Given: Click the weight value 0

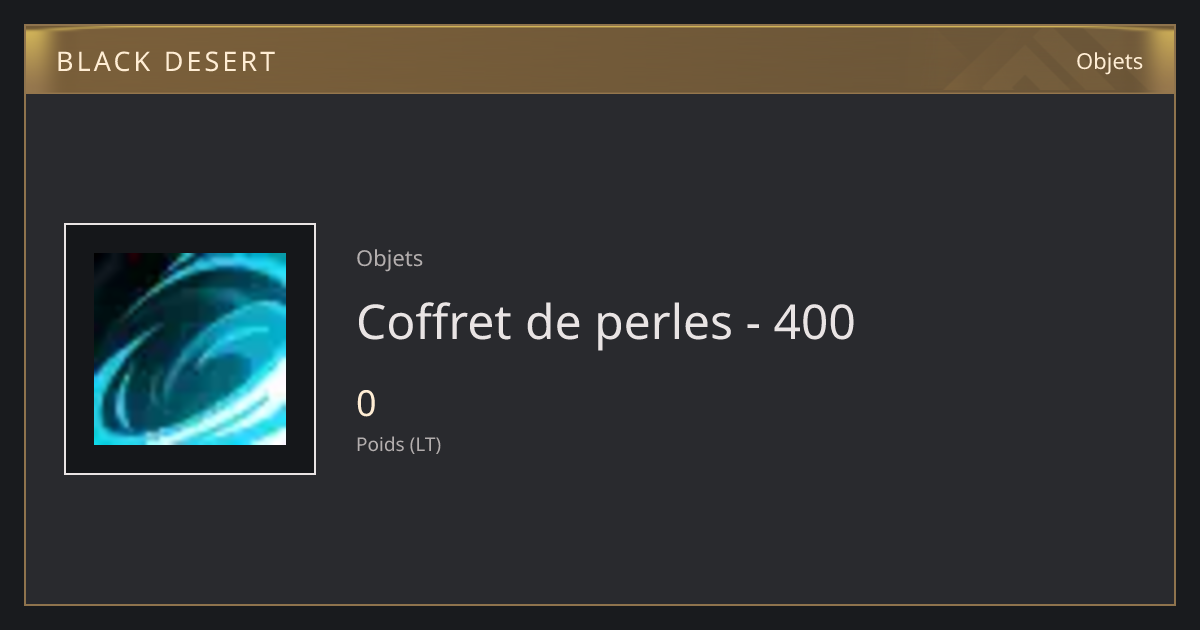Looking at the screenshot, I should (x=366, y=404).
